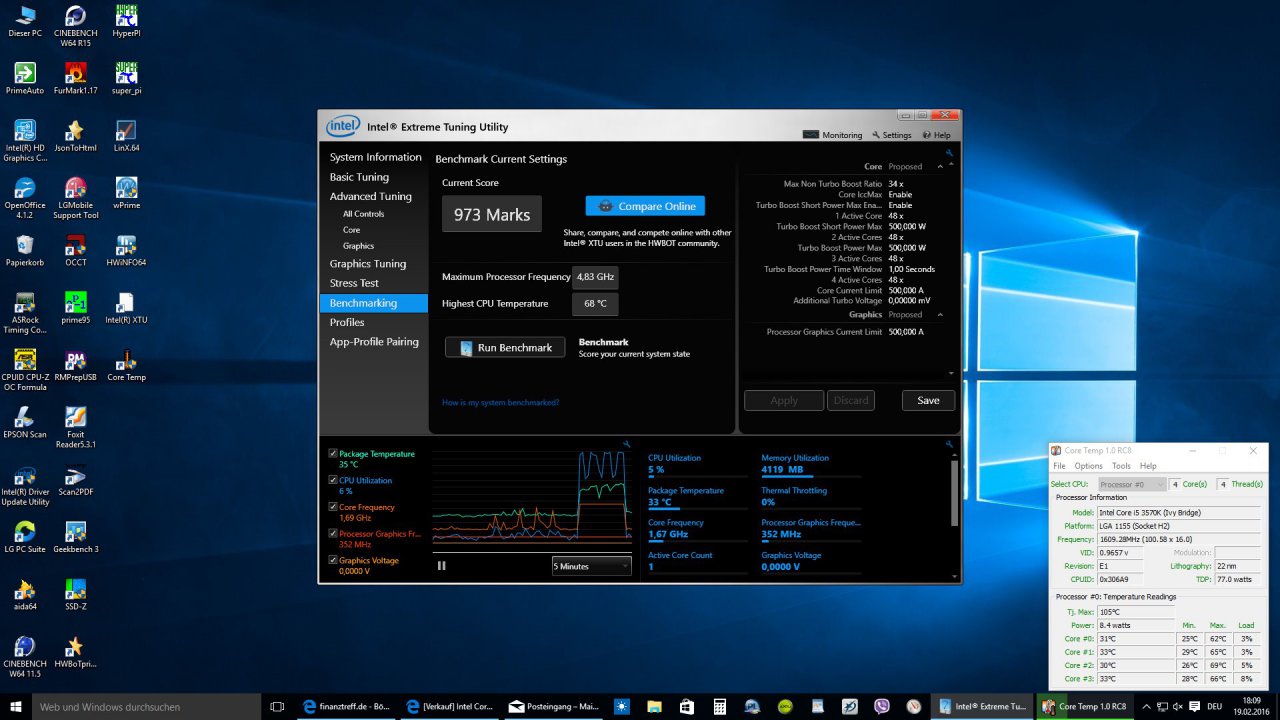Open Monitoring in XTU title bar
Viewport: 1280px width, 720px height.
coord(832,135)
